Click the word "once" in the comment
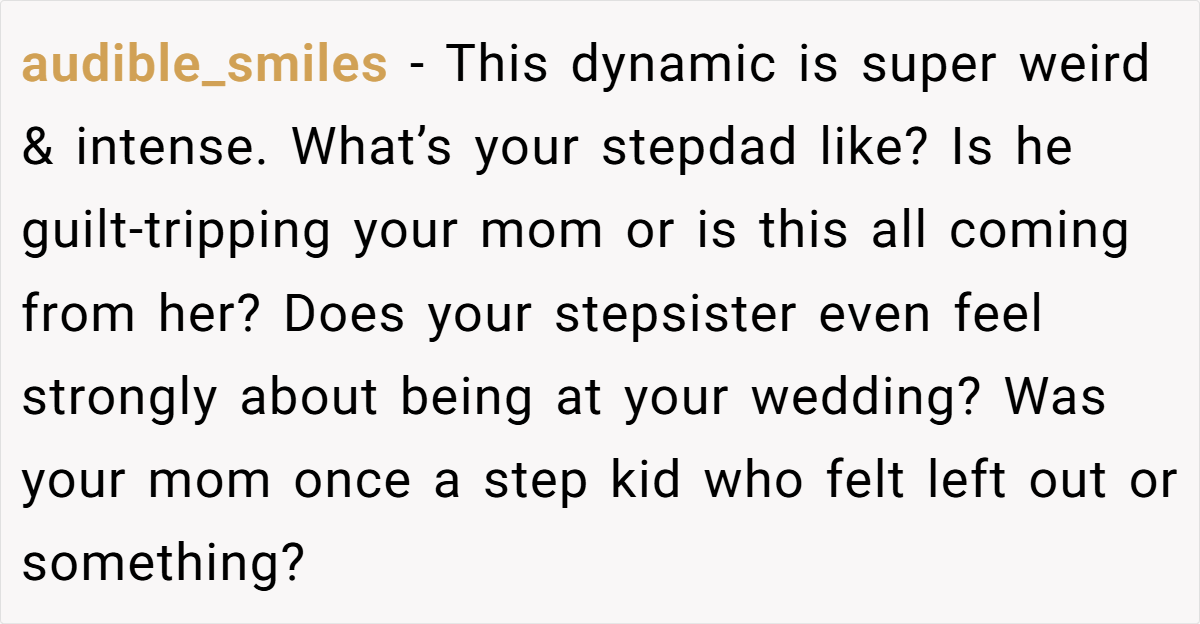The height and width of the screenshot is (624, 1200). (x=352, y=482)
